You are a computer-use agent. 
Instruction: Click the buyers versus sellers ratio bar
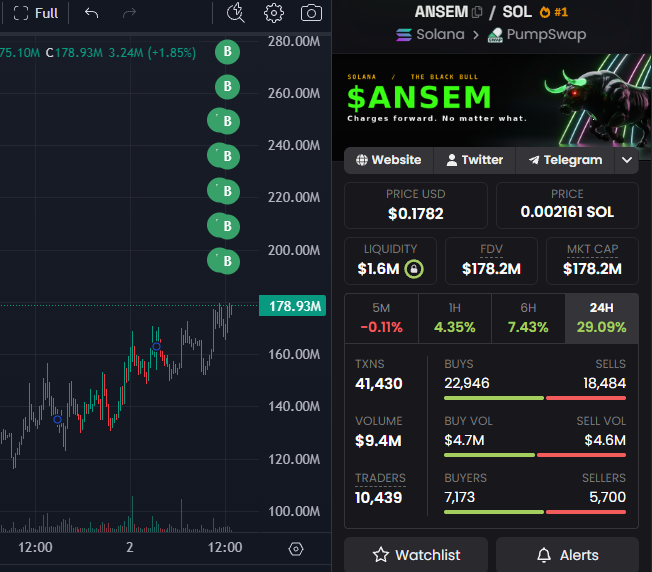click(x=535, y=512)
